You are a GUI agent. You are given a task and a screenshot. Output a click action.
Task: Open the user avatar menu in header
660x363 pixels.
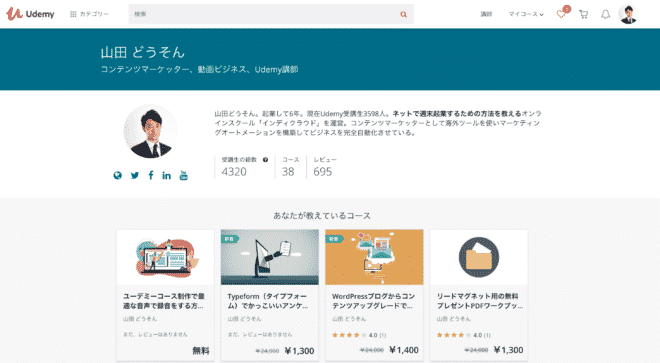pos(628,14)
